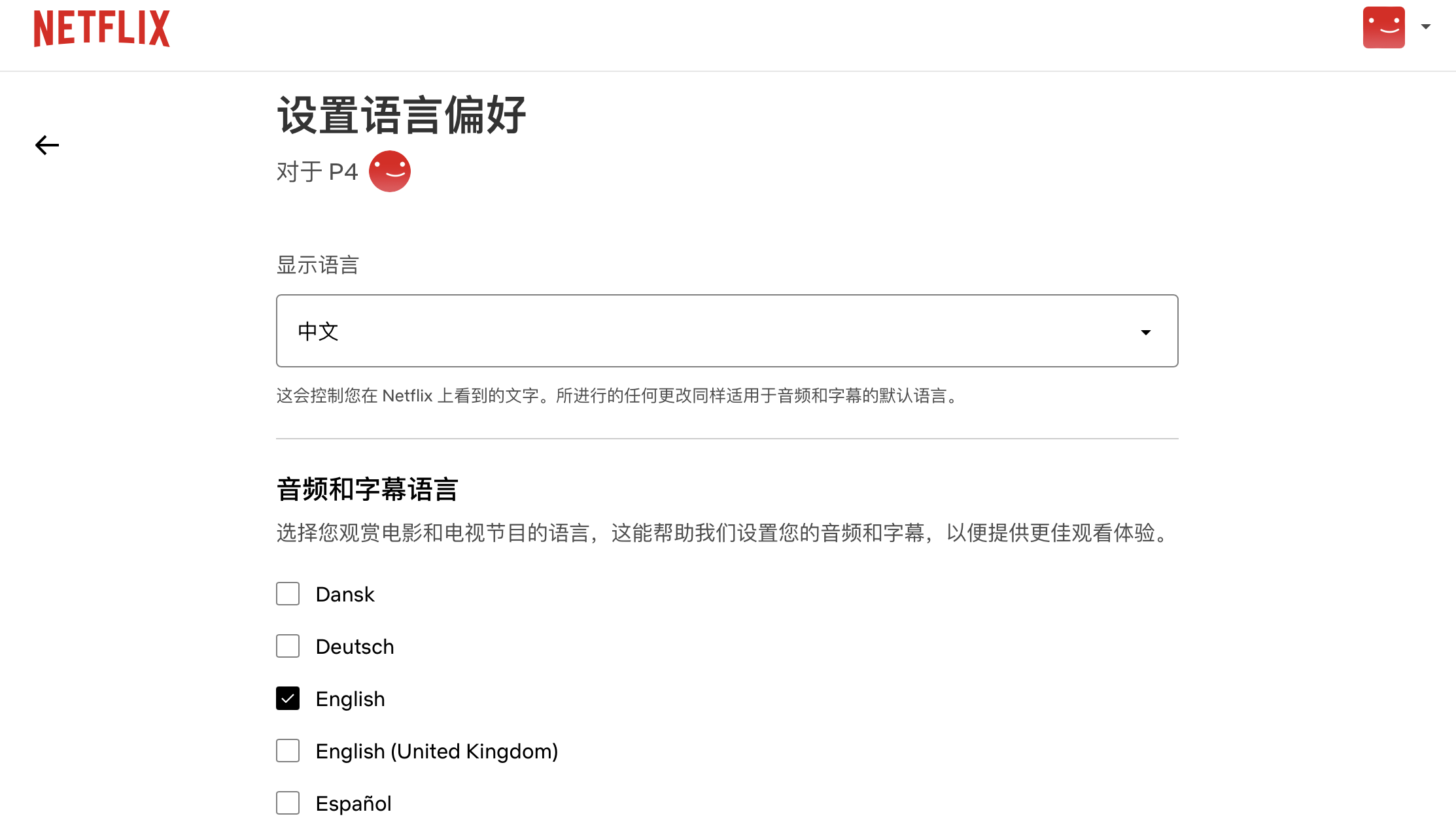1456x829 pixels.
Task: Tick the English (United Kingdom) checkbox
Action: coord(288,751)
